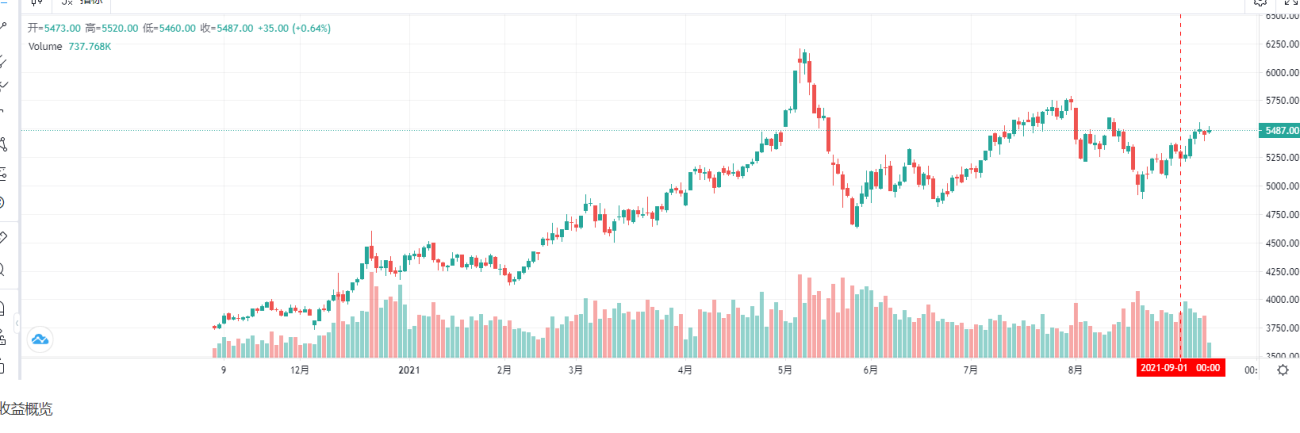Open the 指标 indicators menu
This screenshot has height=433, width=1300.
pos(80,3)
